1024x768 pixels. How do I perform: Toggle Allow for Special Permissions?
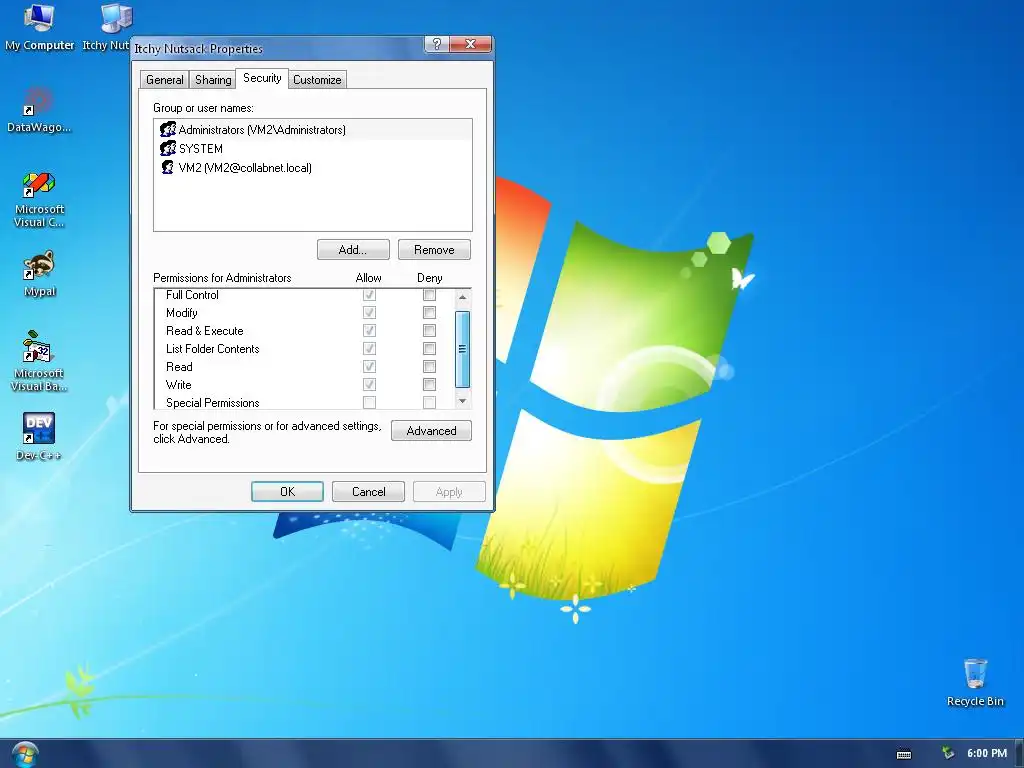coord(369,402)
